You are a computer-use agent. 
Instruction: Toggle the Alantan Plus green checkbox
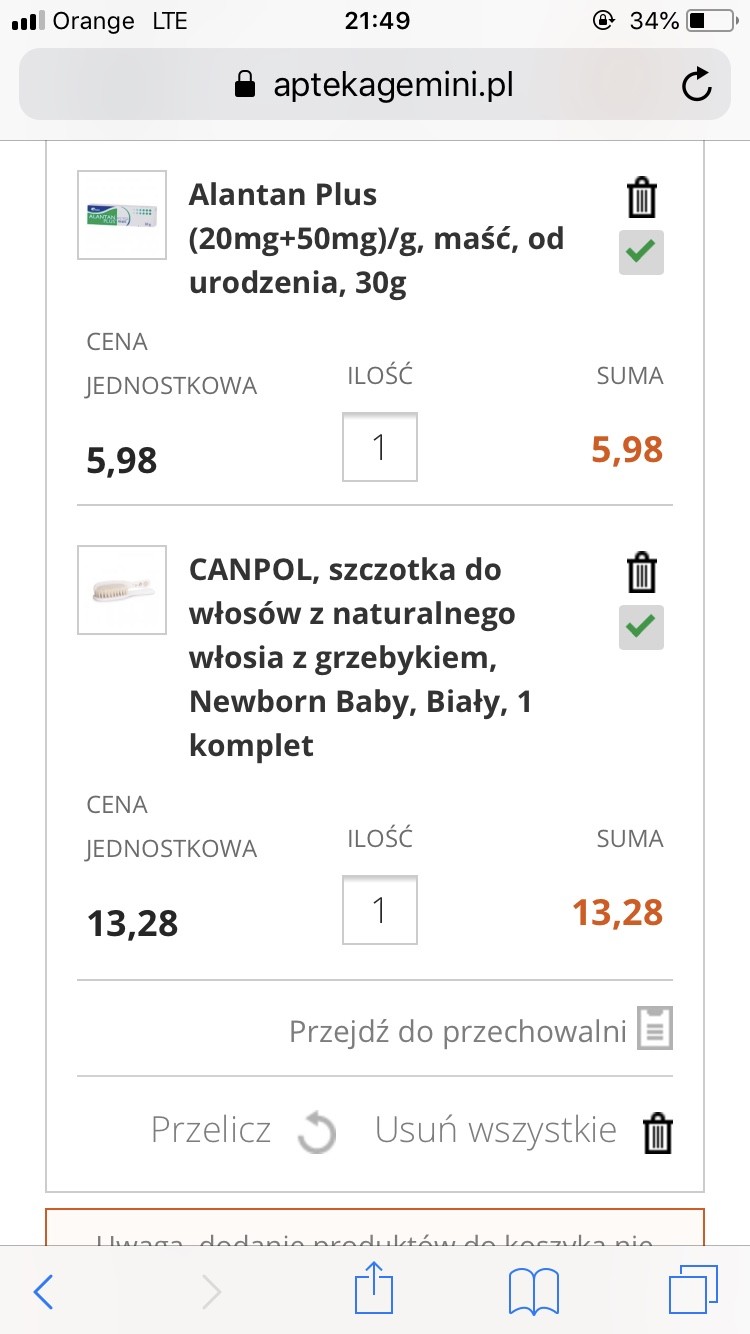(x=641, y=252)
